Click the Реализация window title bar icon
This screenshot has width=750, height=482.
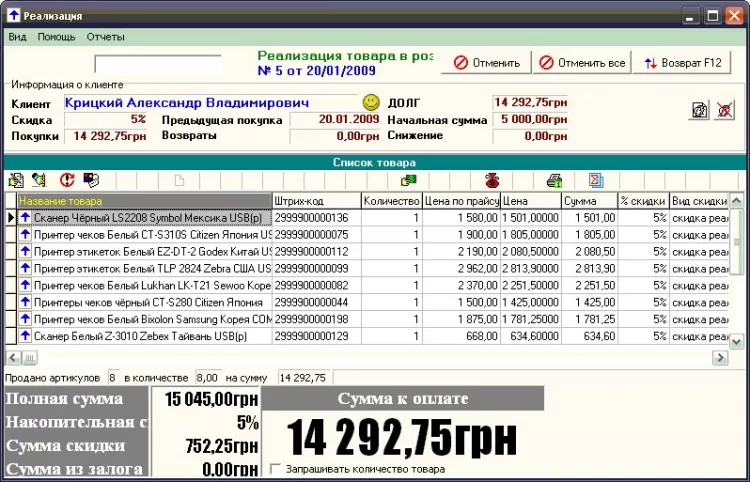(13, 15)
